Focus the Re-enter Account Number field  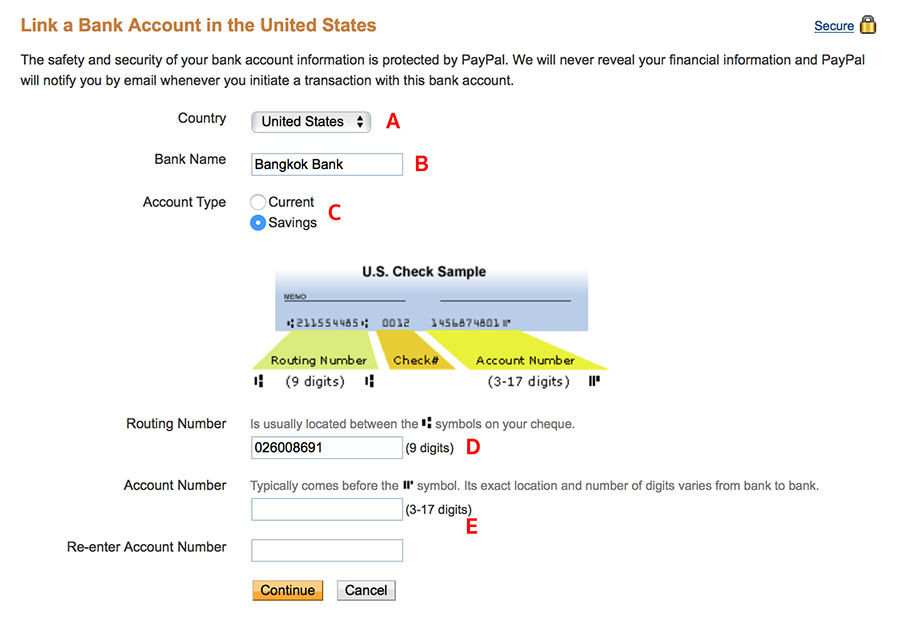tap(327, 550)
